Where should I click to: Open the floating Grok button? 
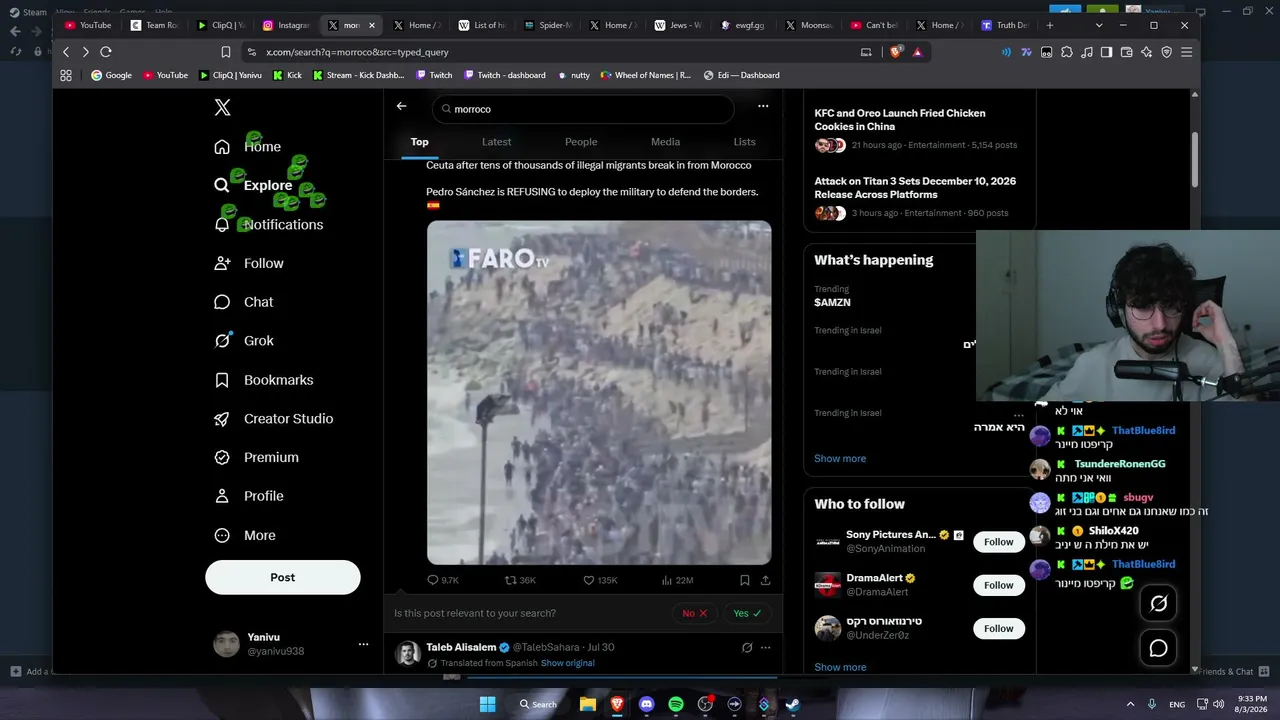(1158, 603)
